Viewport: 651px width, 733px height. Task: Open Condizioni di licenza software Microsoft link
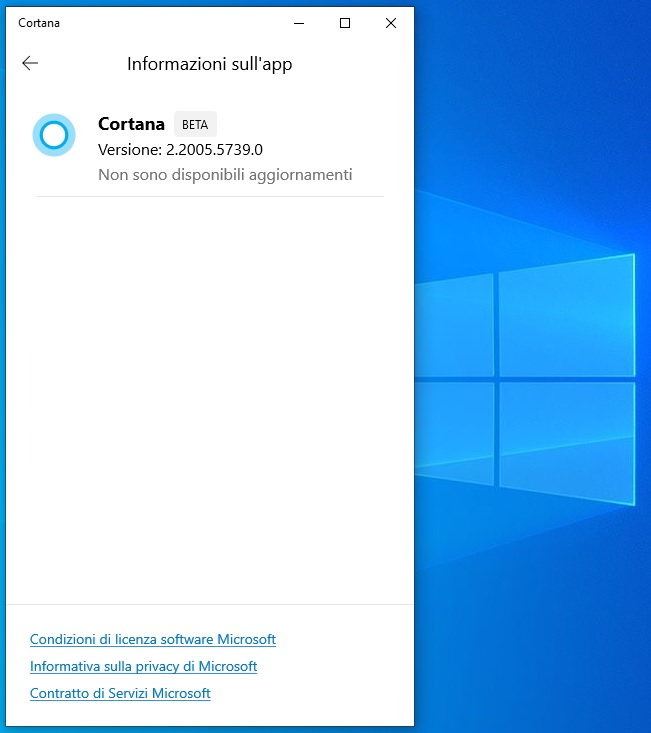click(153, 639)
